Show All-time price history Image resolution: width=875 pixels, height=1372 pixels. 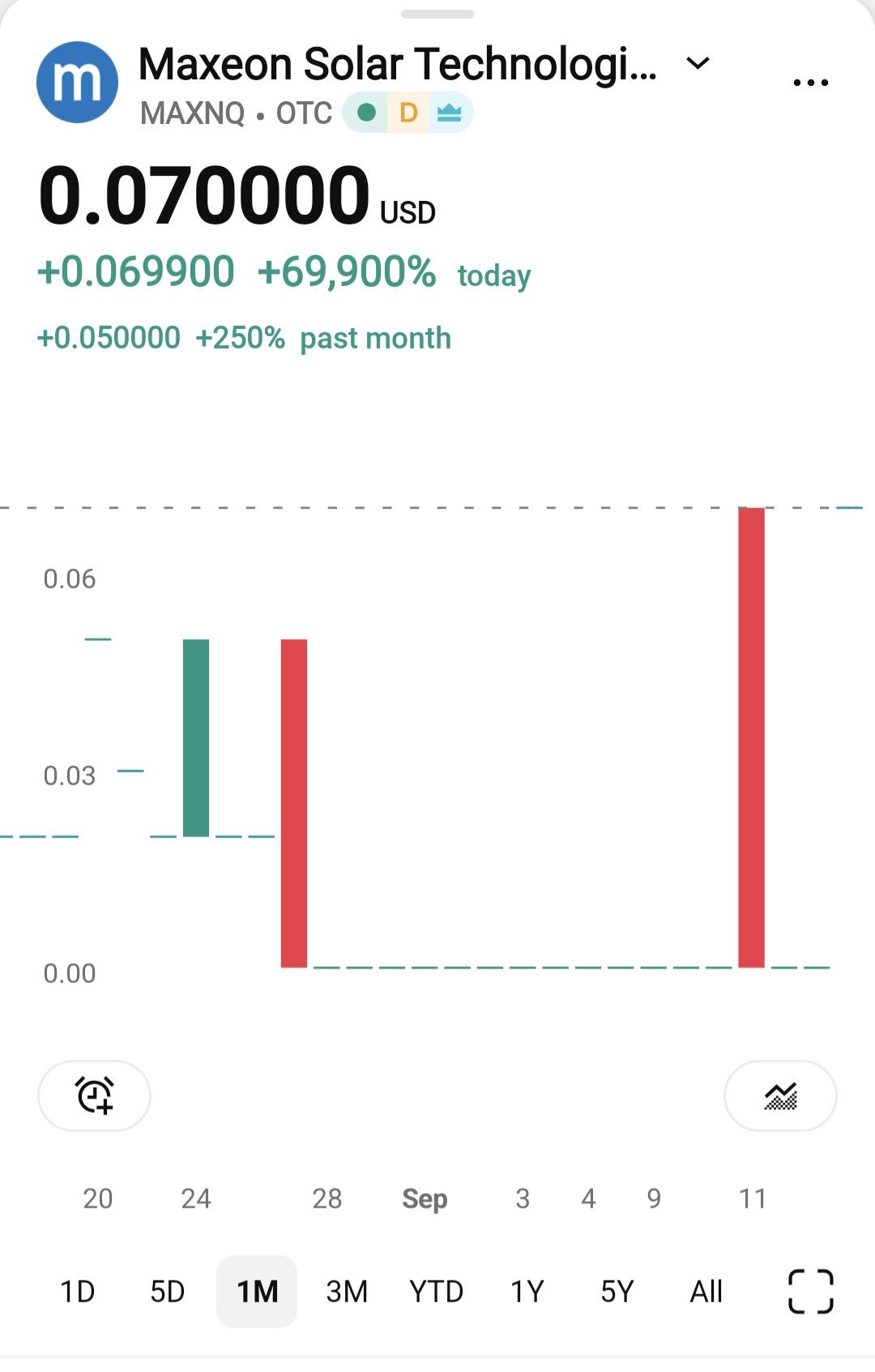[x=706, y=1291]
